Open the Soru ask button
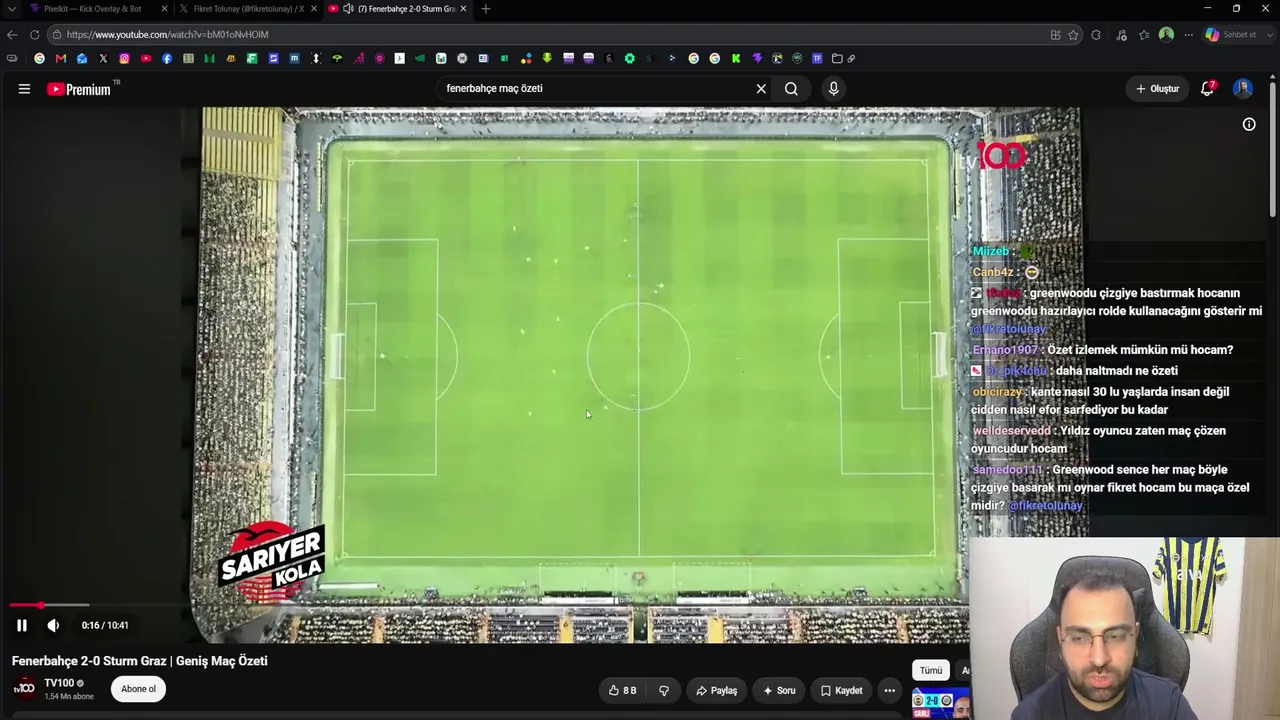The width and height of the screenshot is (1280, 720). [x=779, y=690]
